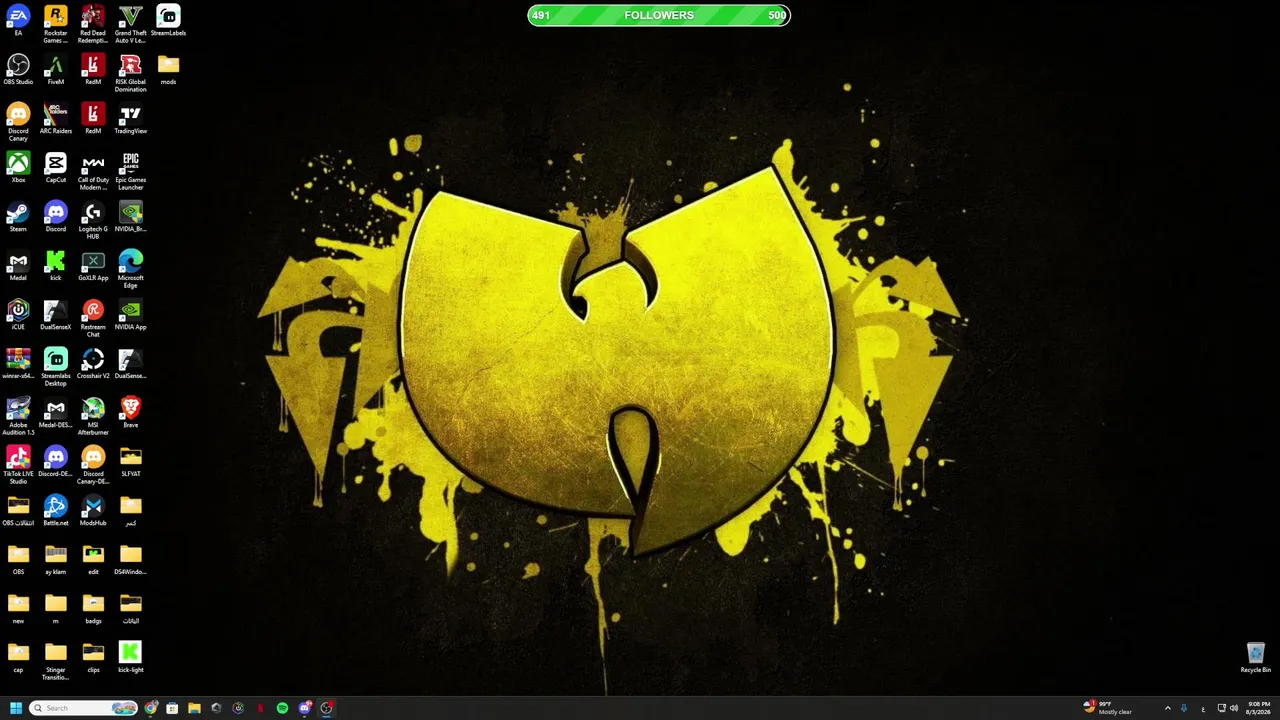The width and height of the screenshot is (1280, 720).
Task: Select the badgs folder icon
Action: point(93,609)
